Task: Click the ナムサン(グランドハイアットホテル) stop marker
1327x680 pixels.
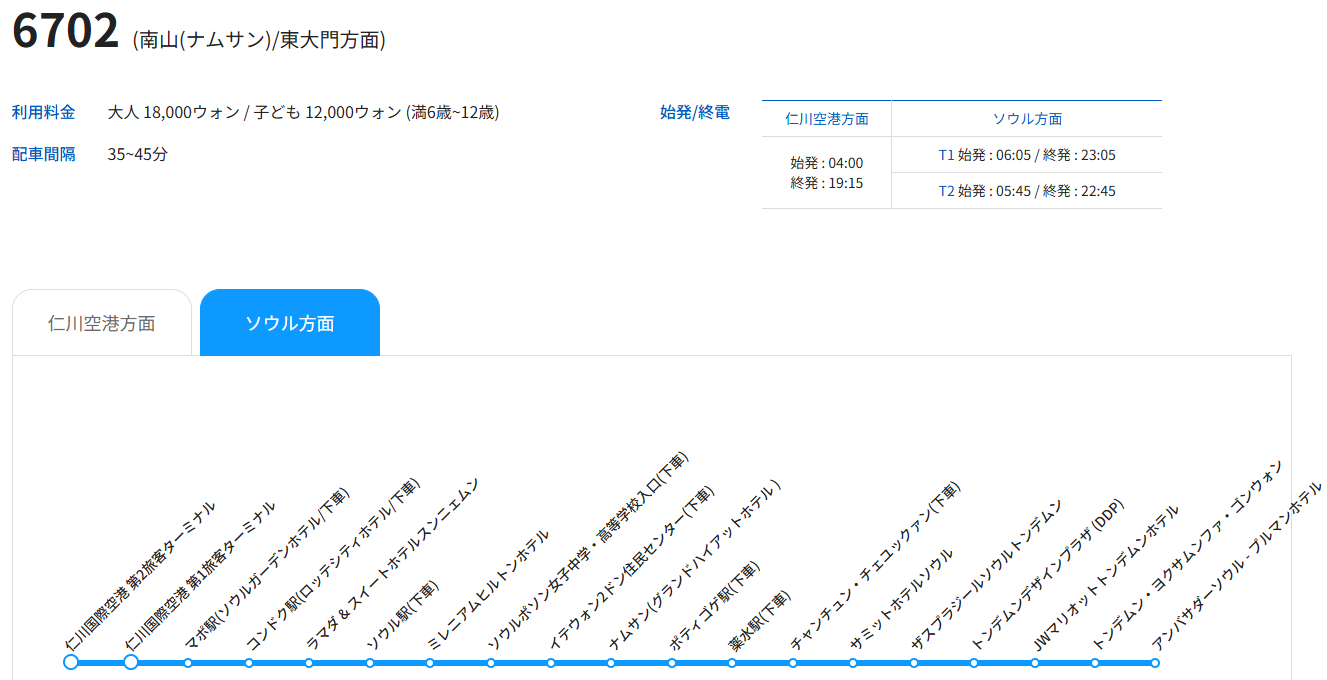Action: pyautogui.click(x=611, y=663)
